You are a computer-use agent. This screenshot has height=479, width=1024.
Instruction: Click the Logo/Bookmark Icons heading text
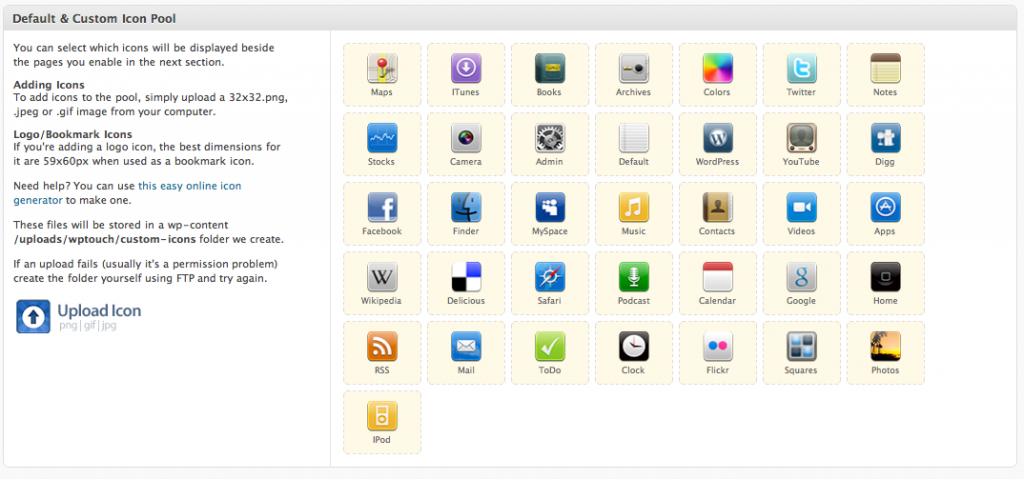[x=72, y=135]
